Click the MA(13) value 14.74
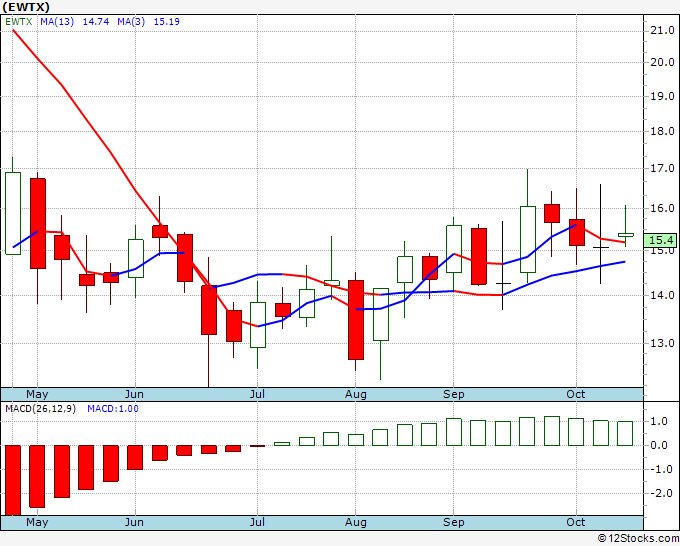Screen dimensions: 680x546 coord(96,22)
